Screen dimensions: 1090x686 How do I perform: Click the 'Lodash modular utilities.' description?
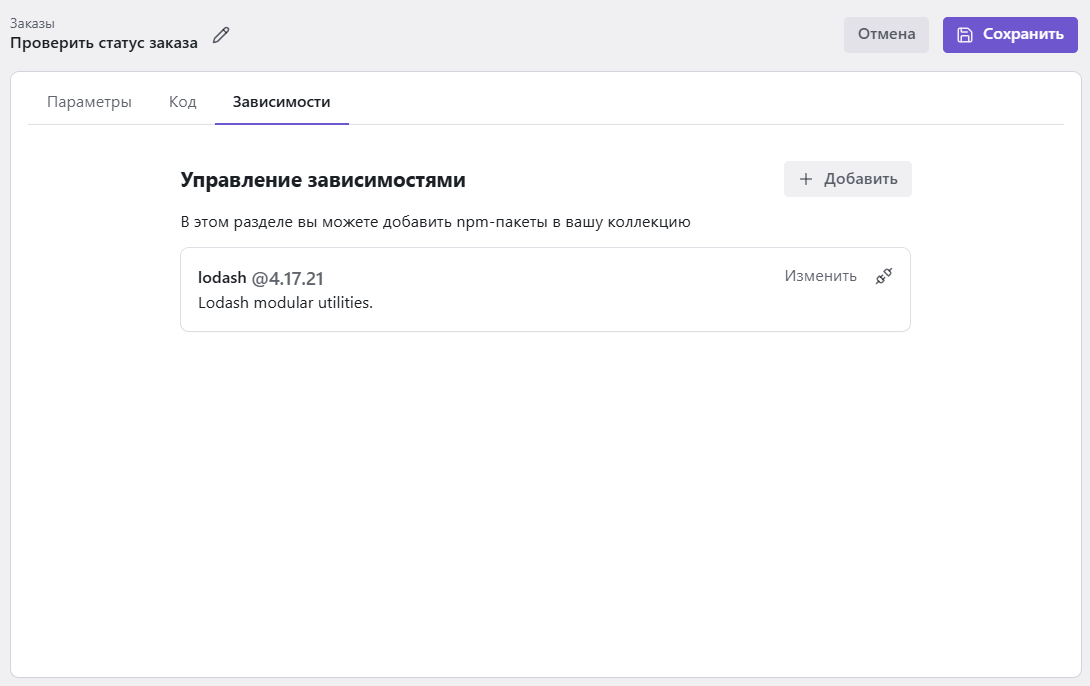(285, 302)
